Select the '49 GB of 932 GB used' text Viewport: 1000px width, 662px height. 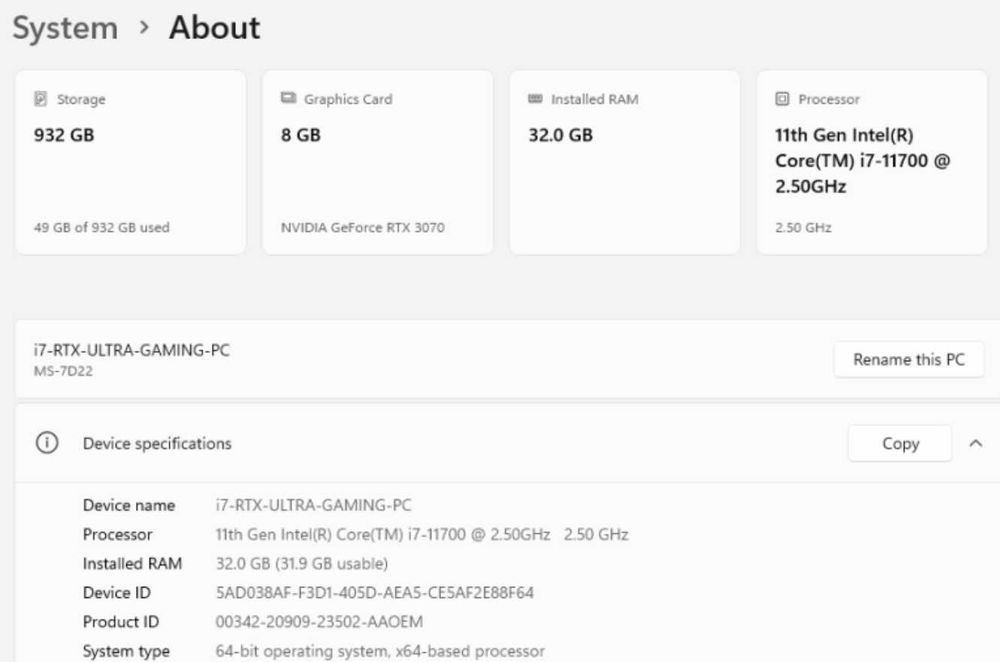tap(101, 228)
